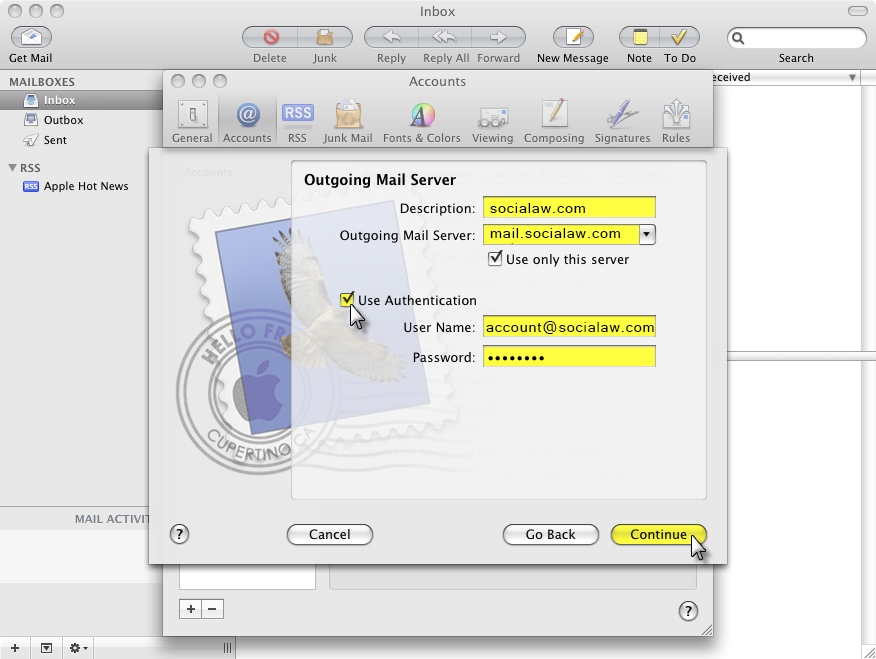Click the Junk toolbar button
876x659 pixels.
pos(325,37)
